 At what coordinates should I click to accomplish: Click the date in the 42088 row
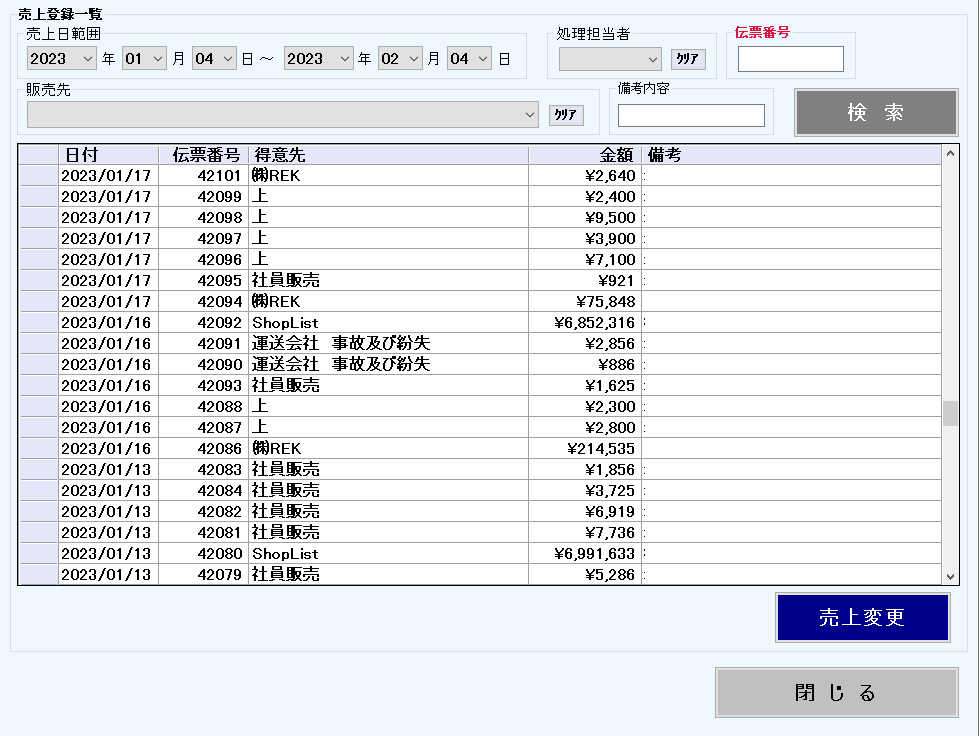[x=106, y=406]
